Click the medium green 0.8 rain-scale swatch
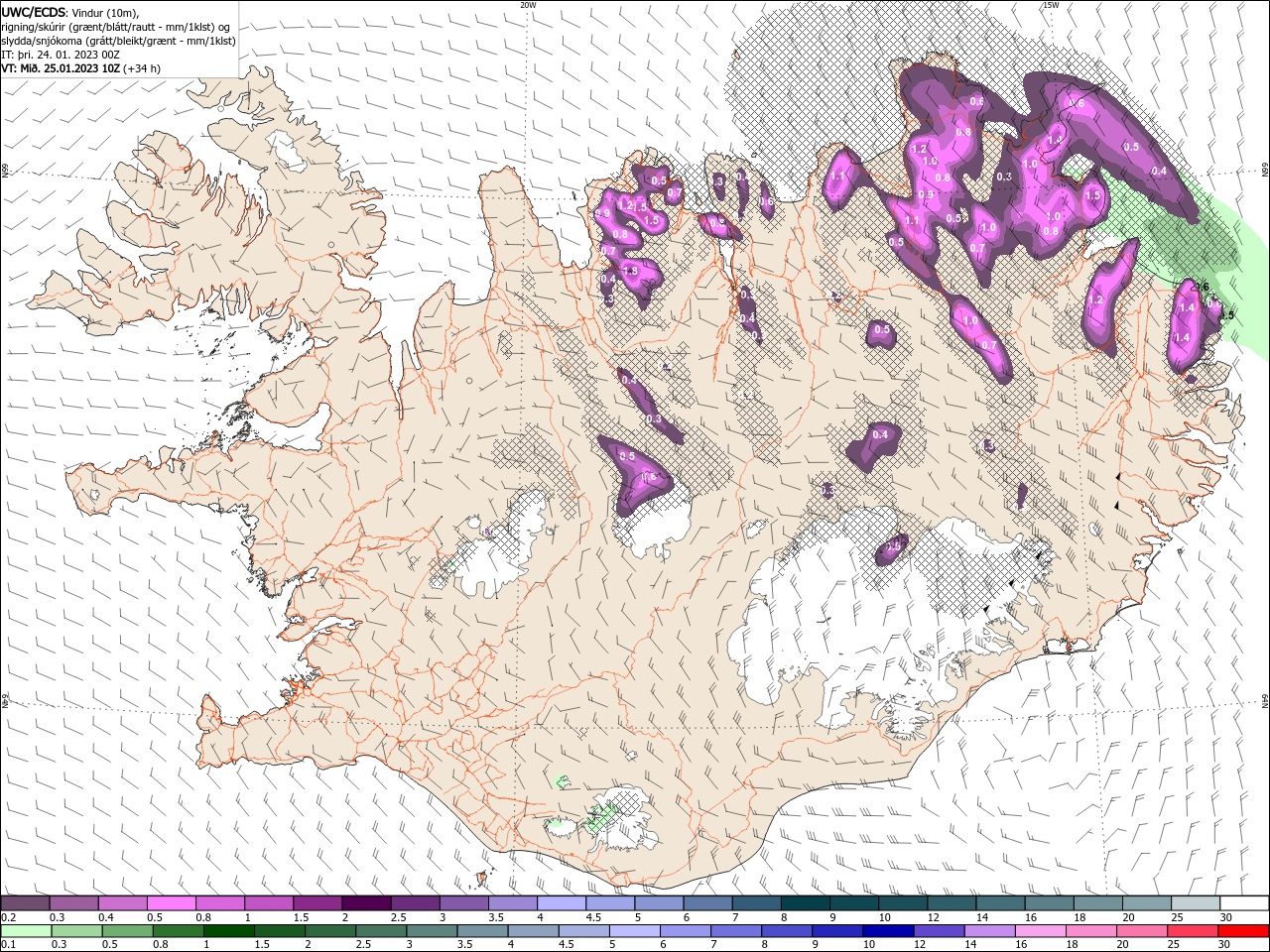Viewport: 1270px width, 952px height. pos(179,931)
